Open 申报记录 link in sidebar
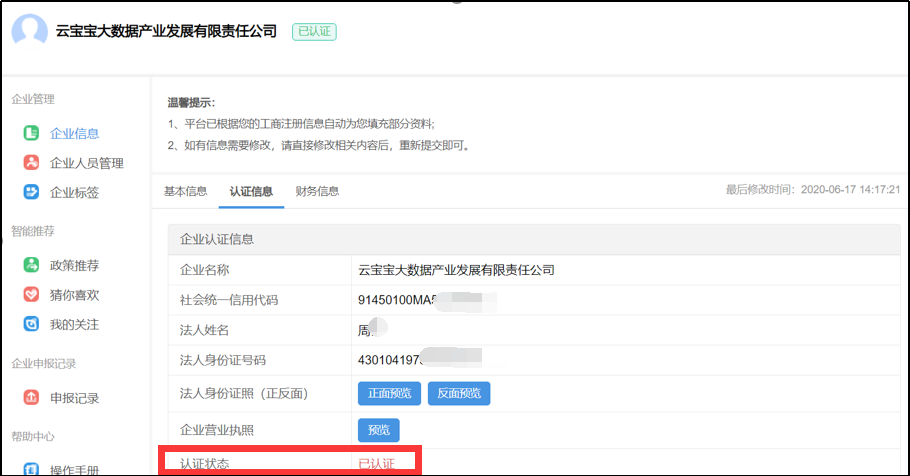The image size is (910, 476). (75, 398)
